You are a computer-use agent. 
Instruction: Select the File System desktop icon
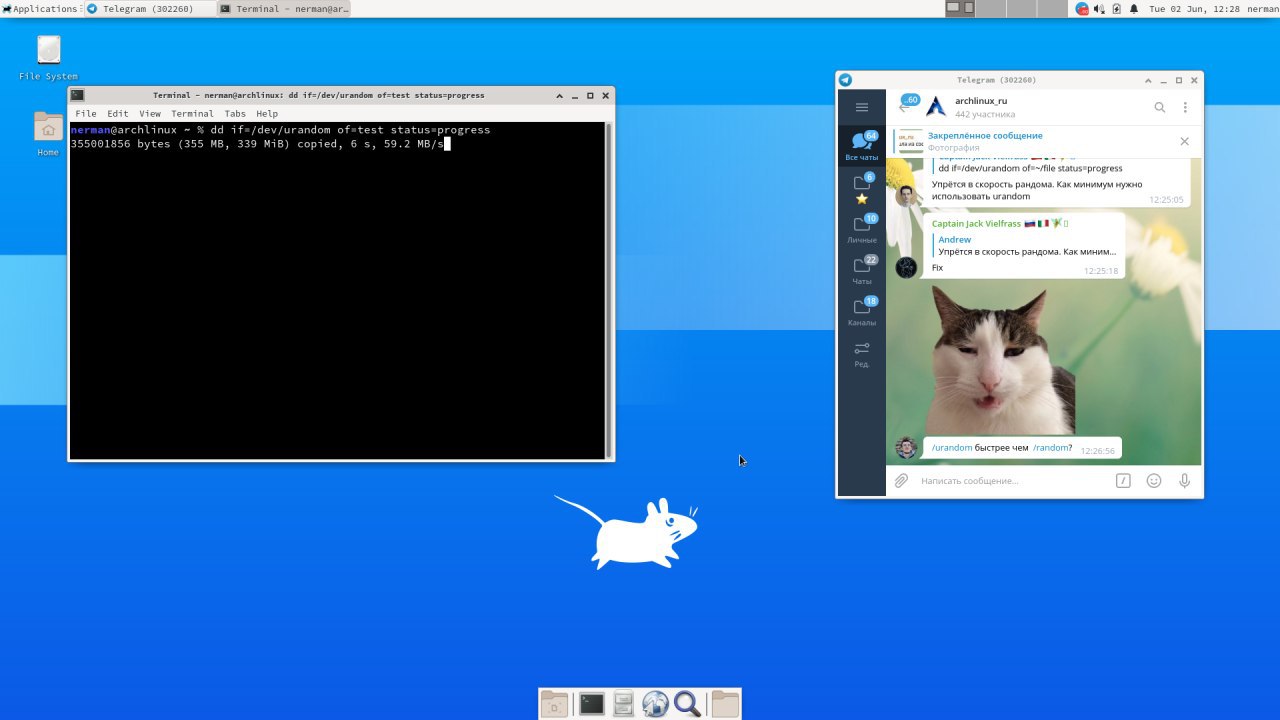click(48, 58)
